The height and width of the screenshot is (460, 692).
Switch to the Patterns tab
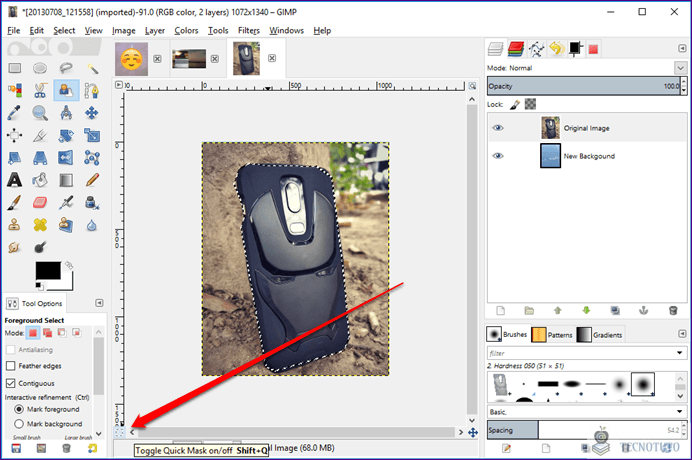coord(552,335)
